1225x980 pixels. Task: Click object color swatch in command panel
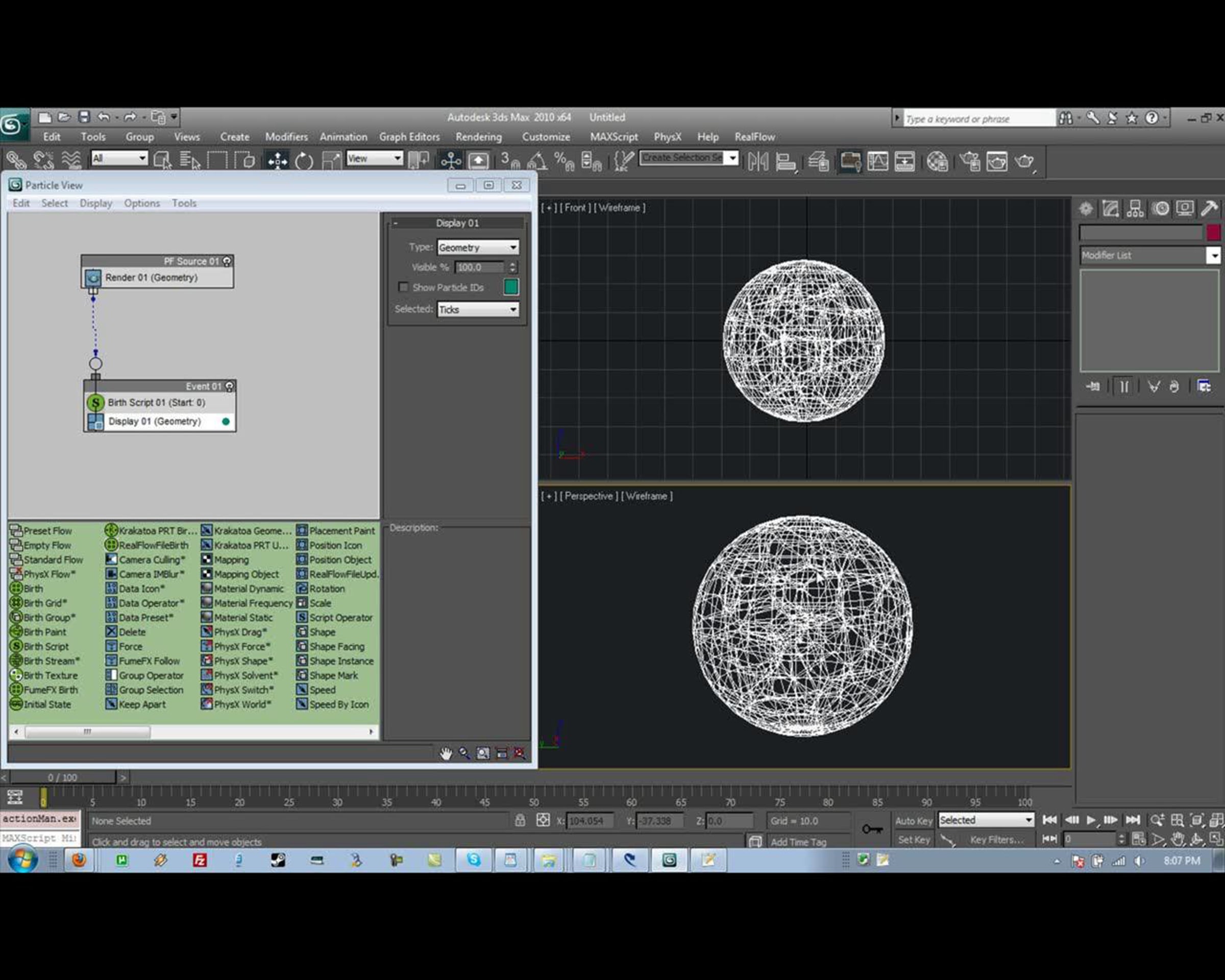click(x=1213, y=232)
